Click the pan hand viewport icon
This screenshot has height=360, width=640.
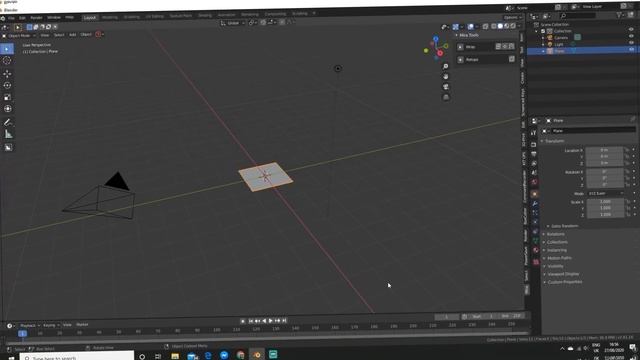tap(446, 76)
